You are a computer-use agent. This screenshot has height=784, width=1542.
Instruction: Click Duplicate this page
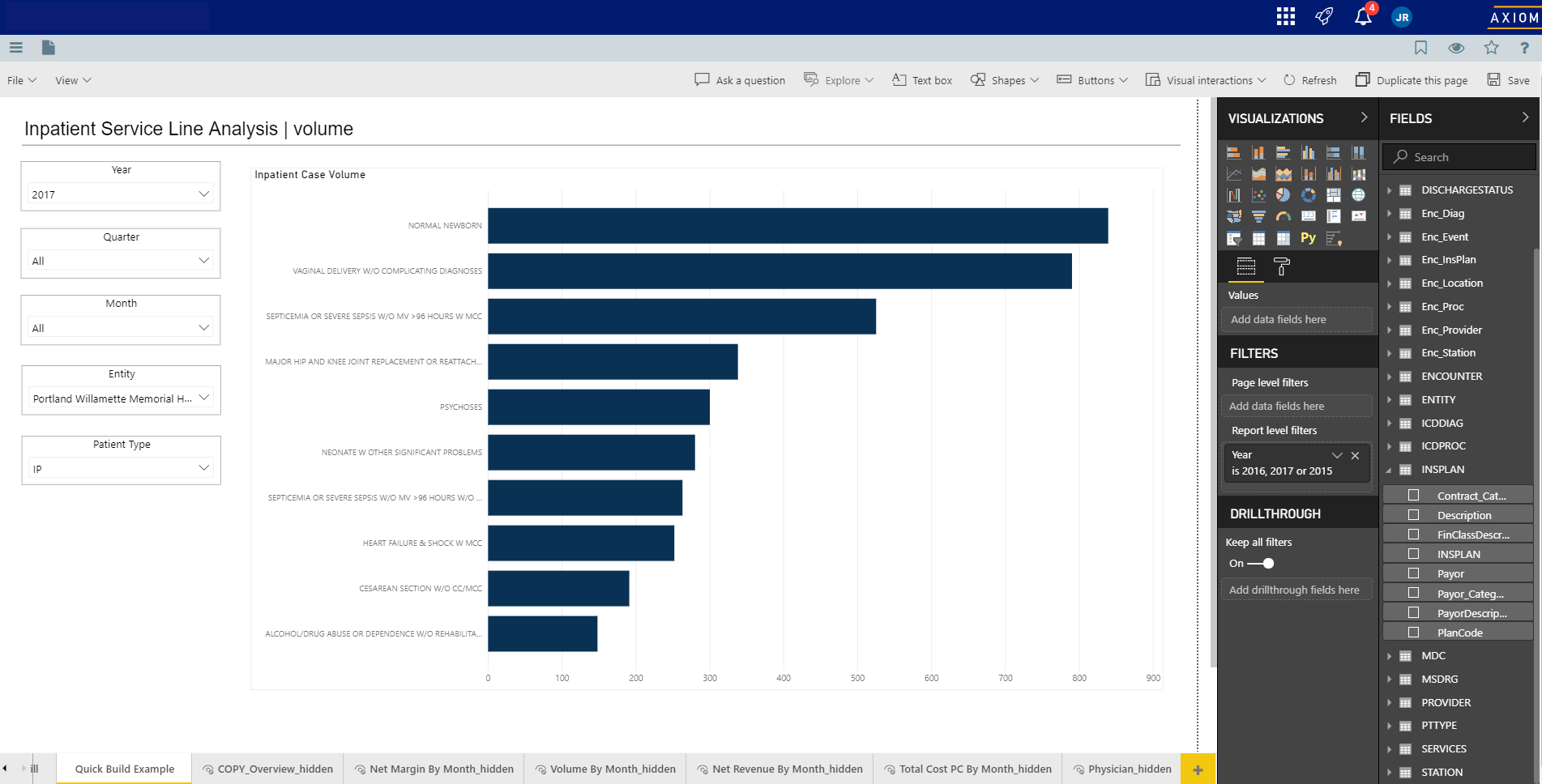point(1412,80)
